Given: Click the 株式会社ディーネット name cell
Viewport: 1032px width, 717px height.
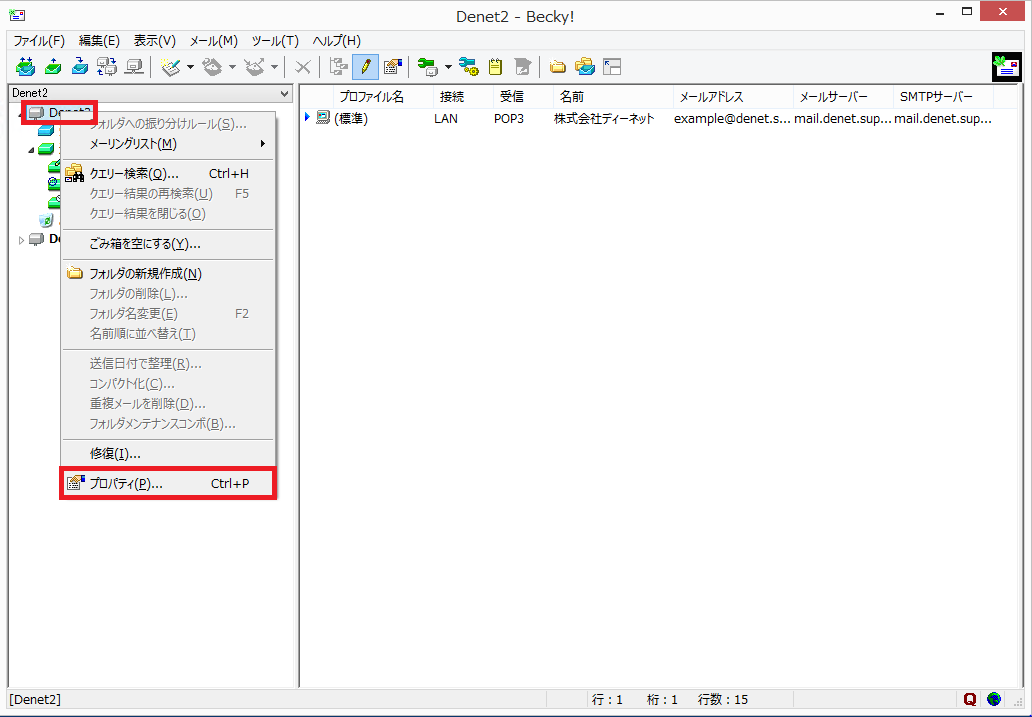Looking at the screenshot, I should pos(604,119).
